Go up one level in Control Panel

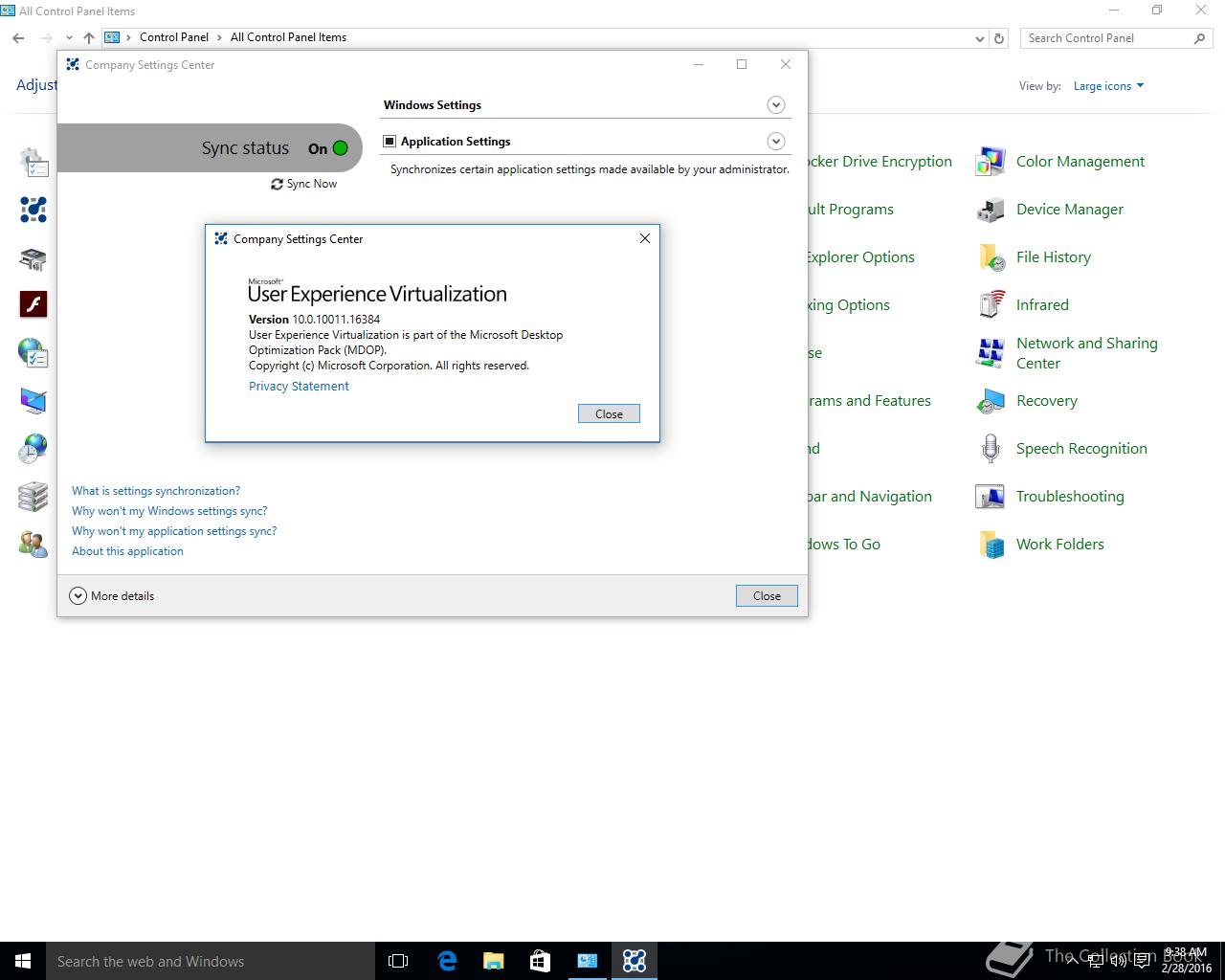pos(89,38)
